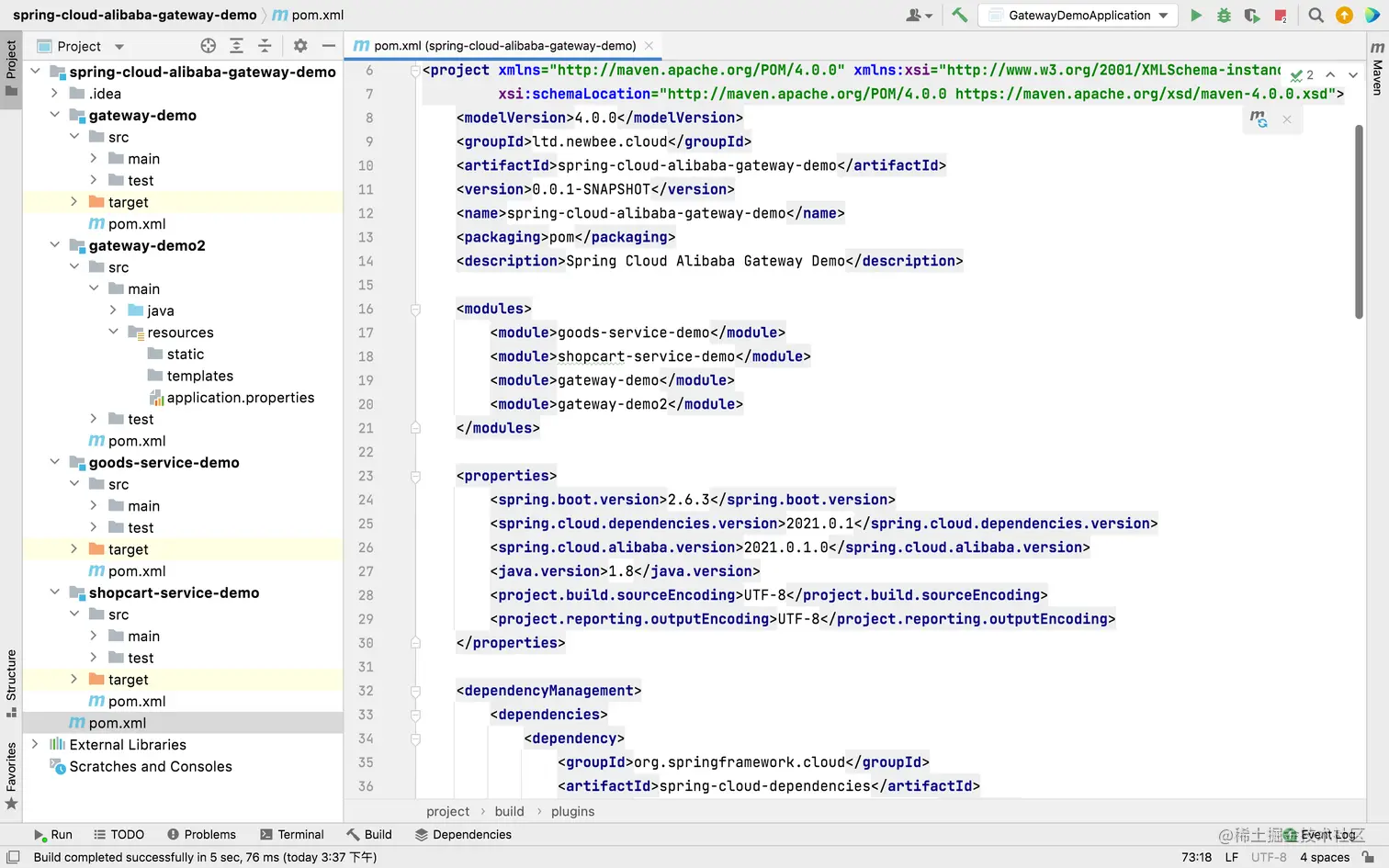Open the Run tool window tab
1389x868 pixels.
coord(53,835)
